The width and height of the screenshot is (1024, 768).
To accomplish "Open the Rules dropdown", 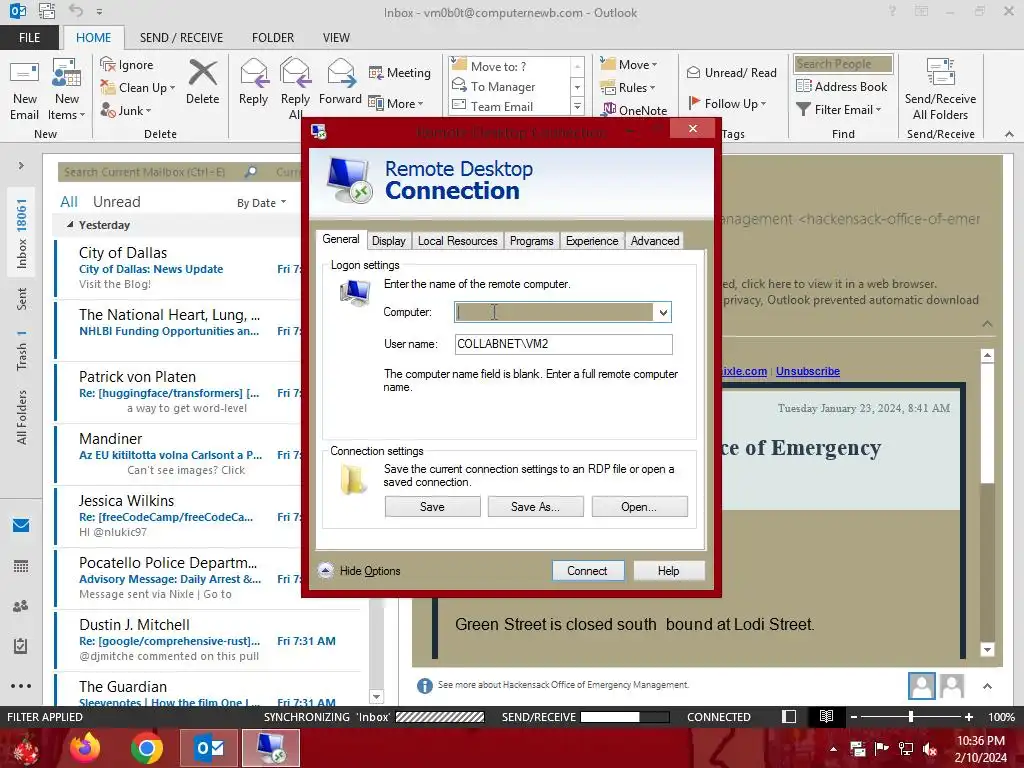I will coord(628,88).
